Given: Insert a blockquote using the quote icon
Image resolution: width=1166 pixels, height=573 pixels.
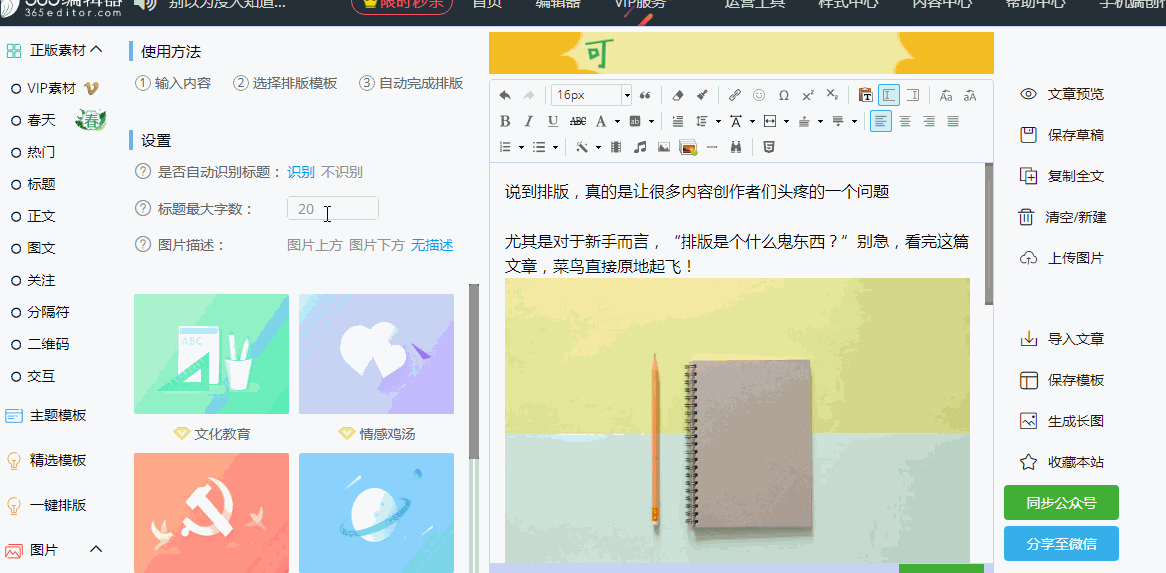Looking at the screenshot, I should pos(645,95).
